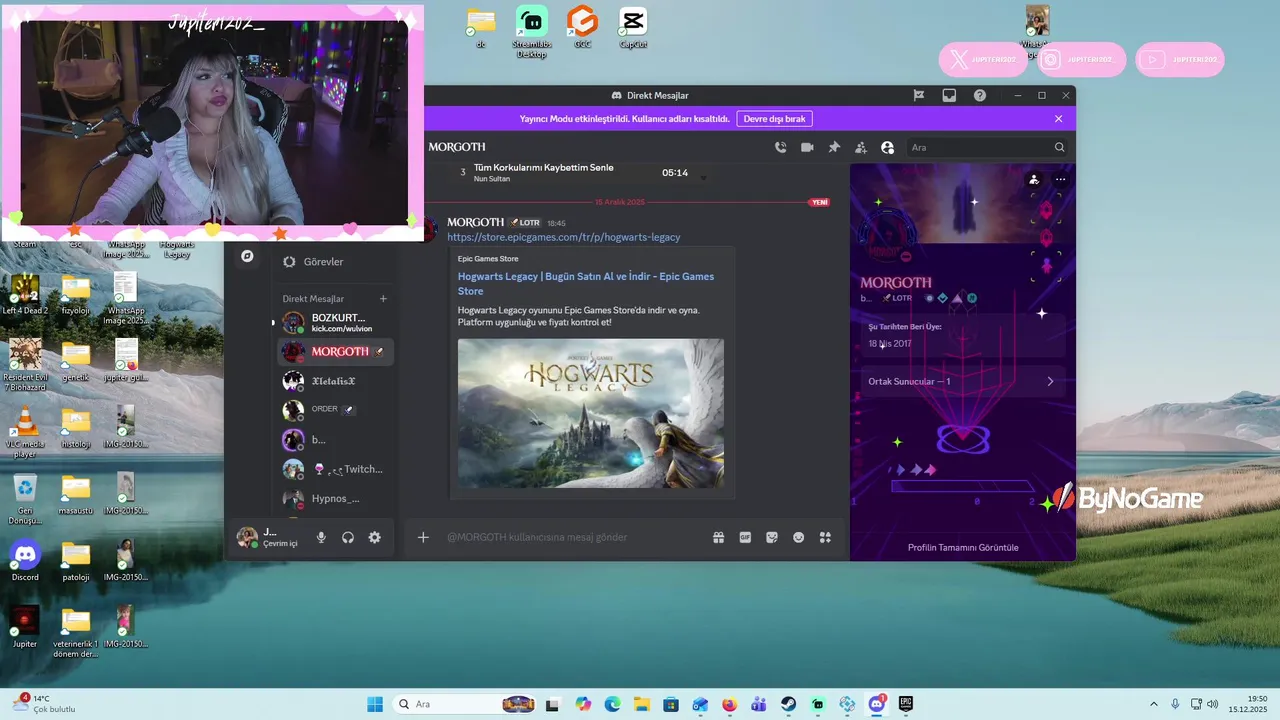Open the Hypnos_ direct message
Image resolution: width=1280 pixels, height=720 pixels.
coord(335,498)
